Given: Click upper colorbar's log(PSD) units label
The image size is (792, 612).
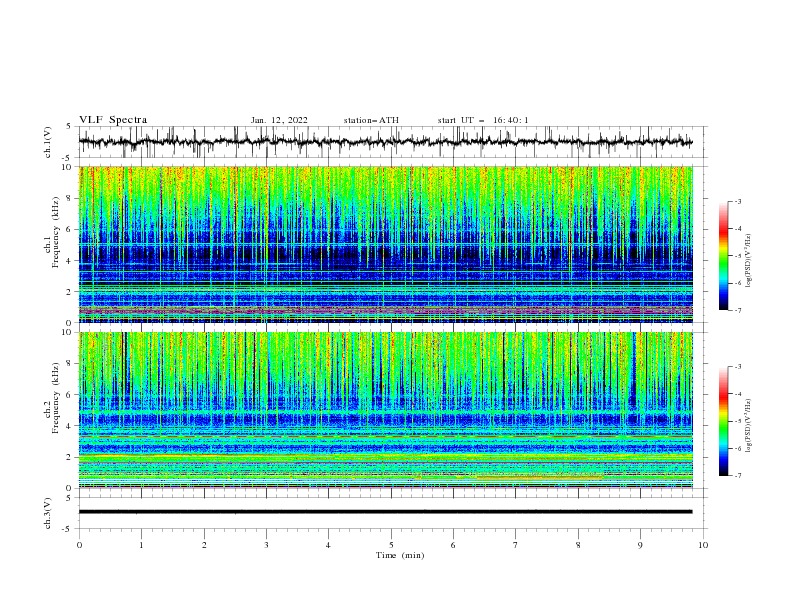Looking at the screenshot, I should (749, 261).
